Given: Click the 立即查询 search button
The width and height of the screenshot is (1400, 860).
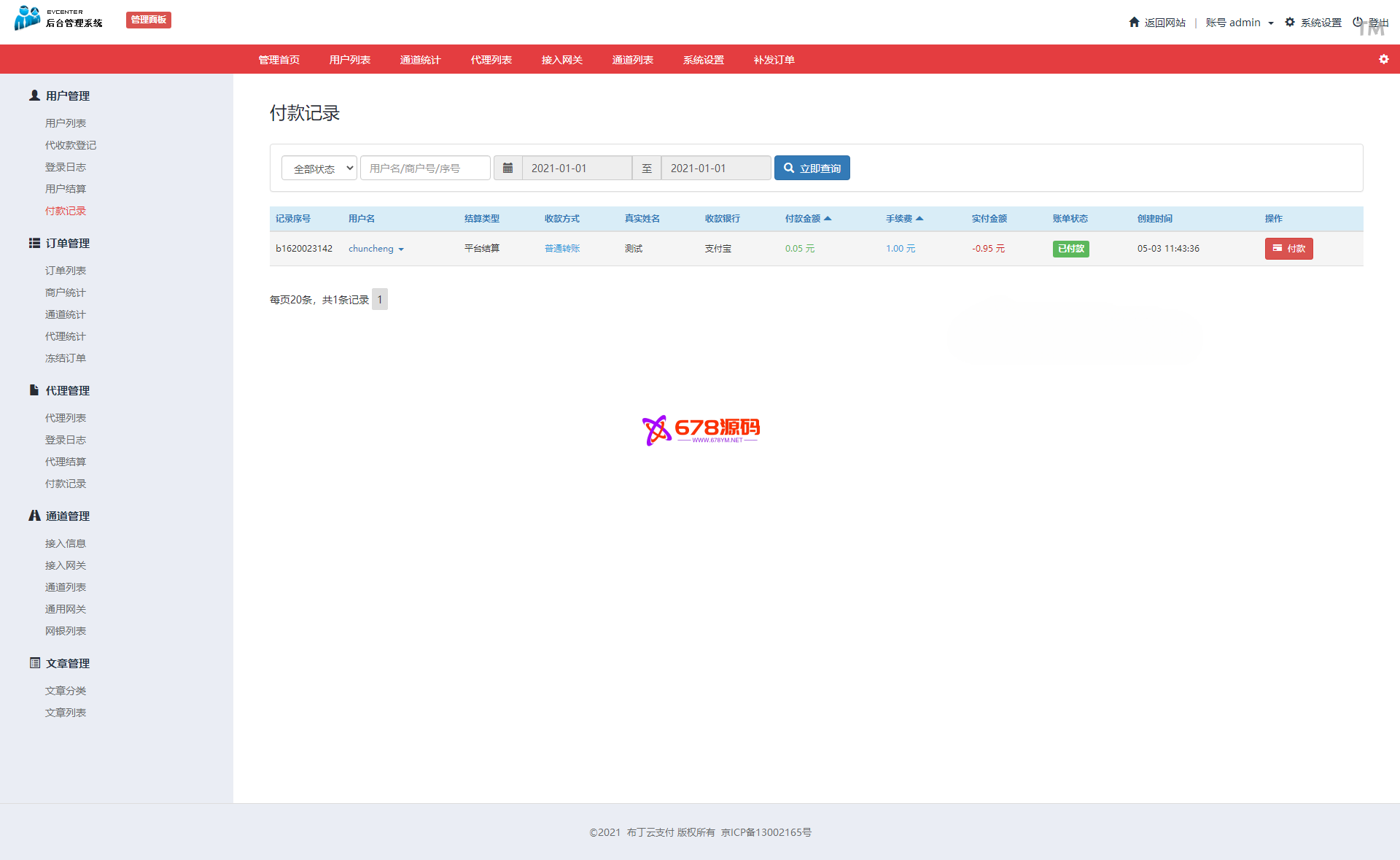Looking at the screenshot, I should (812, 168).
